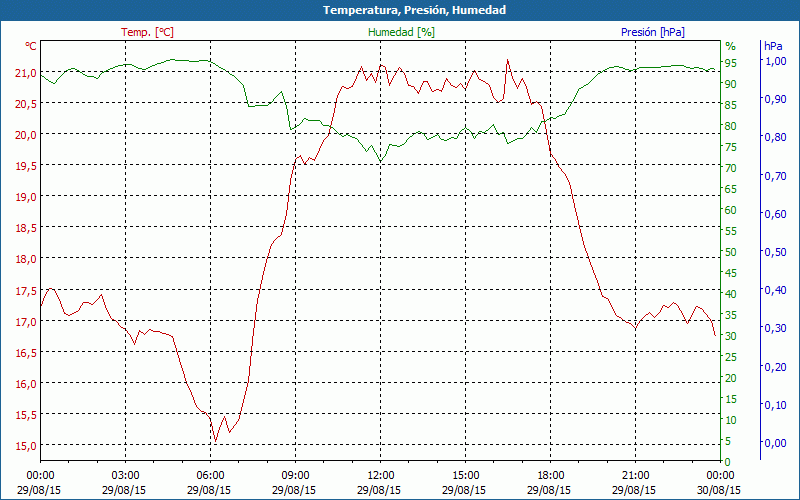Click the '18,5' temperature axis value
This screenshot has width=800, height=500.
(26, 229)
